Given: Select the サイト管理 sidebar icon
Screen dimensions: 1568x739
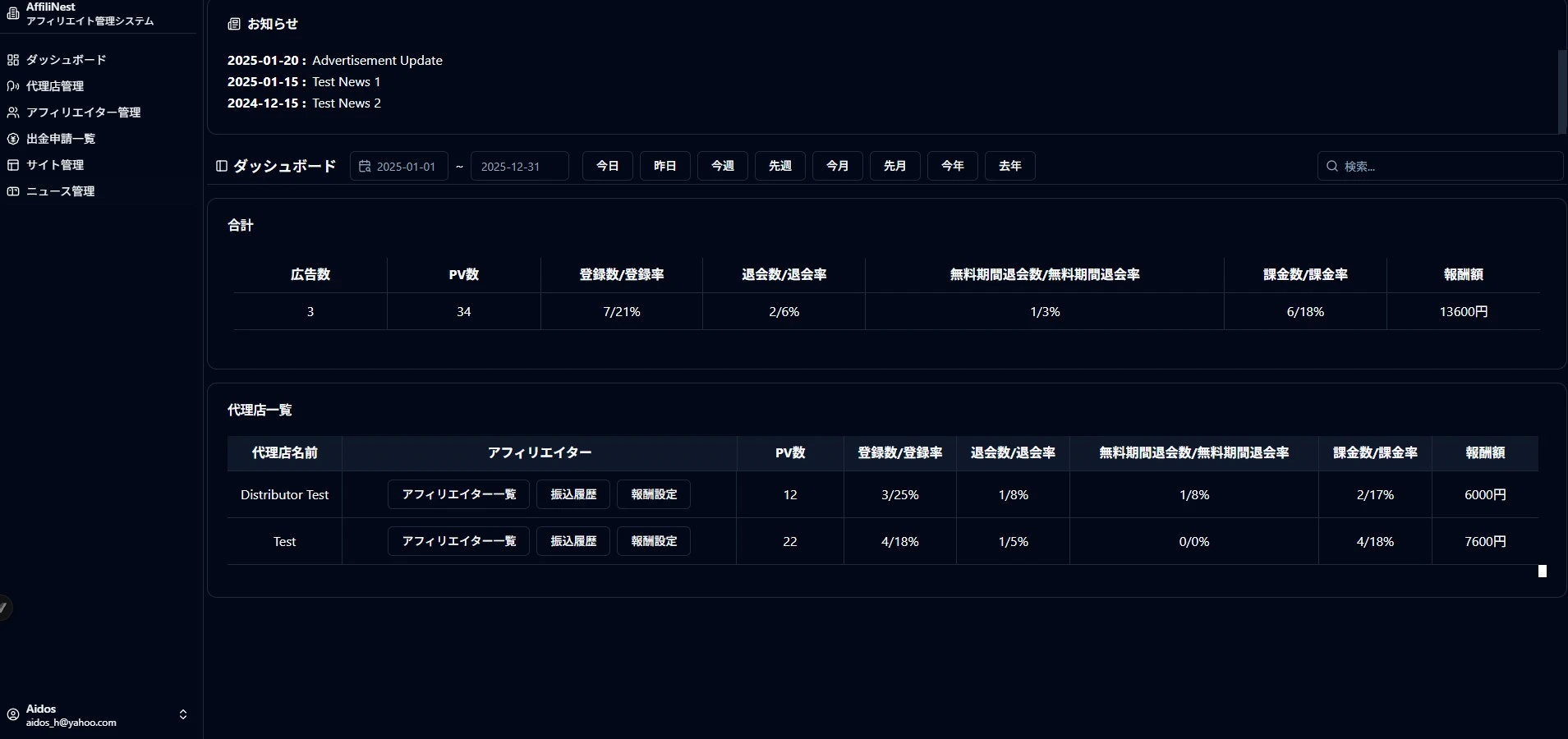Looking at the screenshot, I should pyautogui.click(x=11, y=165).
